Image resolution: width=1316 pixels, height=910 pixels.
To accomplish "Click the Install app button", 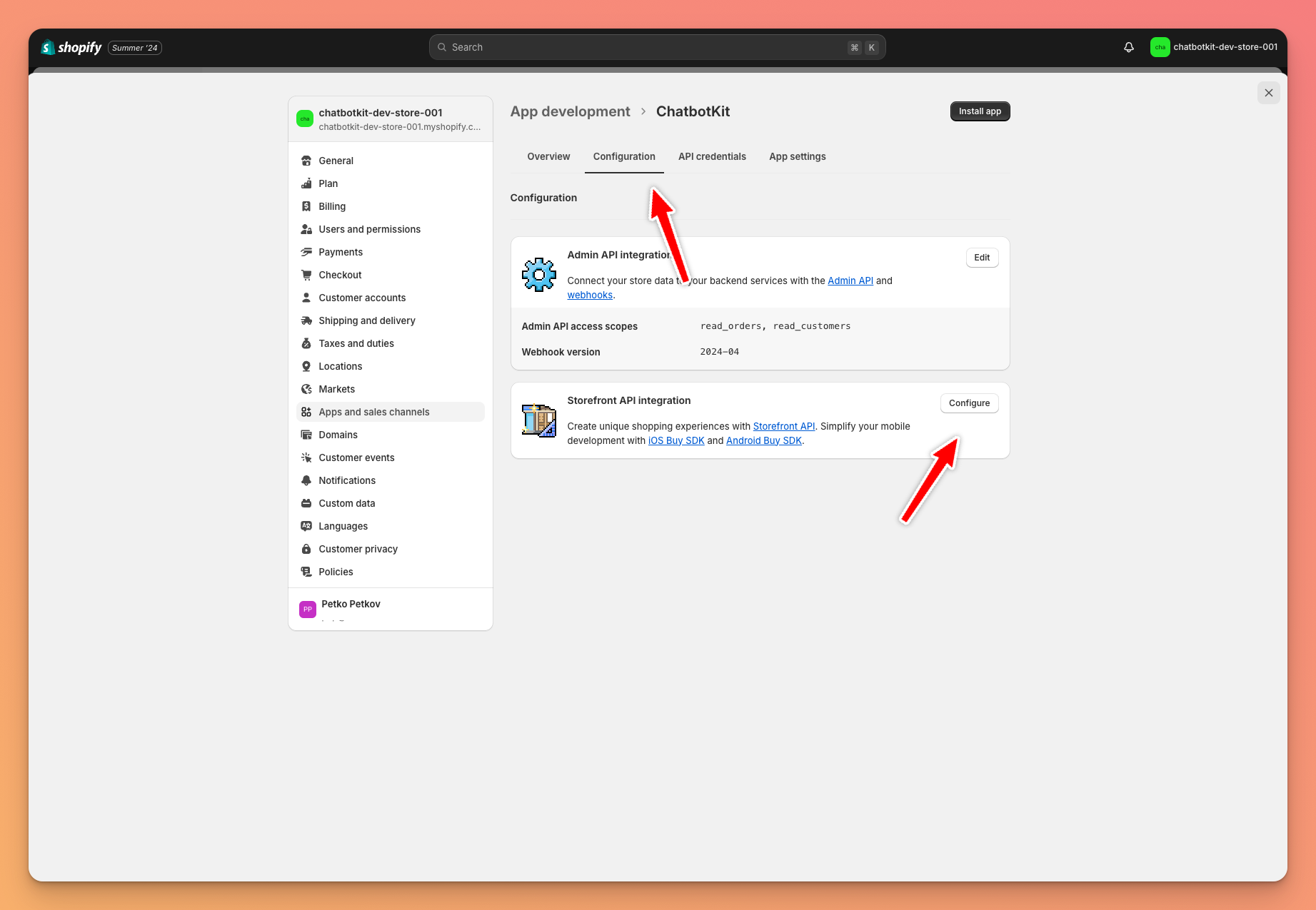I will [x=980, y=111].
